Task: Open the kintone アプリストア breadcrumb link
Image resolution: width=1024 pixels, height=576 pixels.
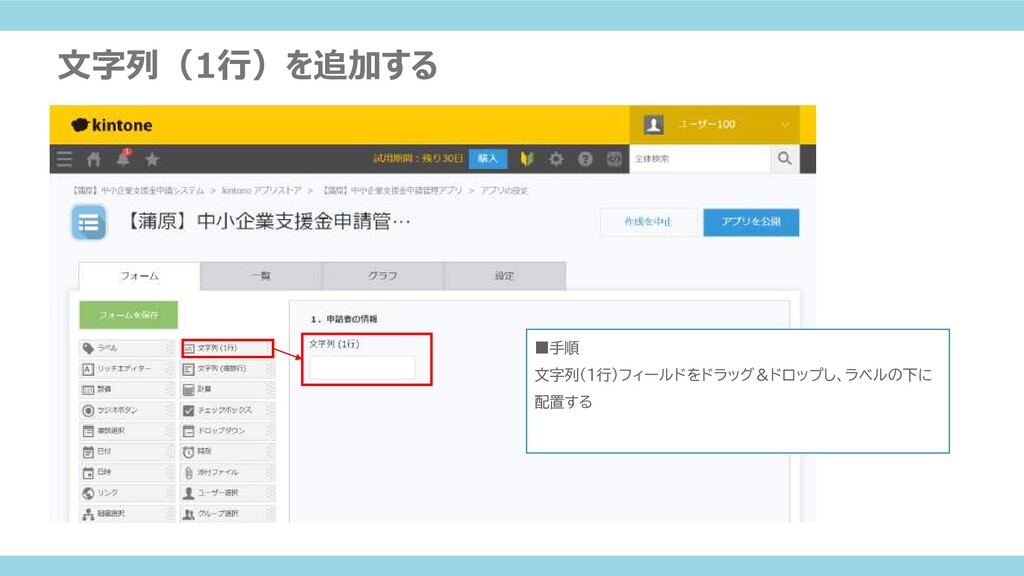Action: tap(262, 191)
